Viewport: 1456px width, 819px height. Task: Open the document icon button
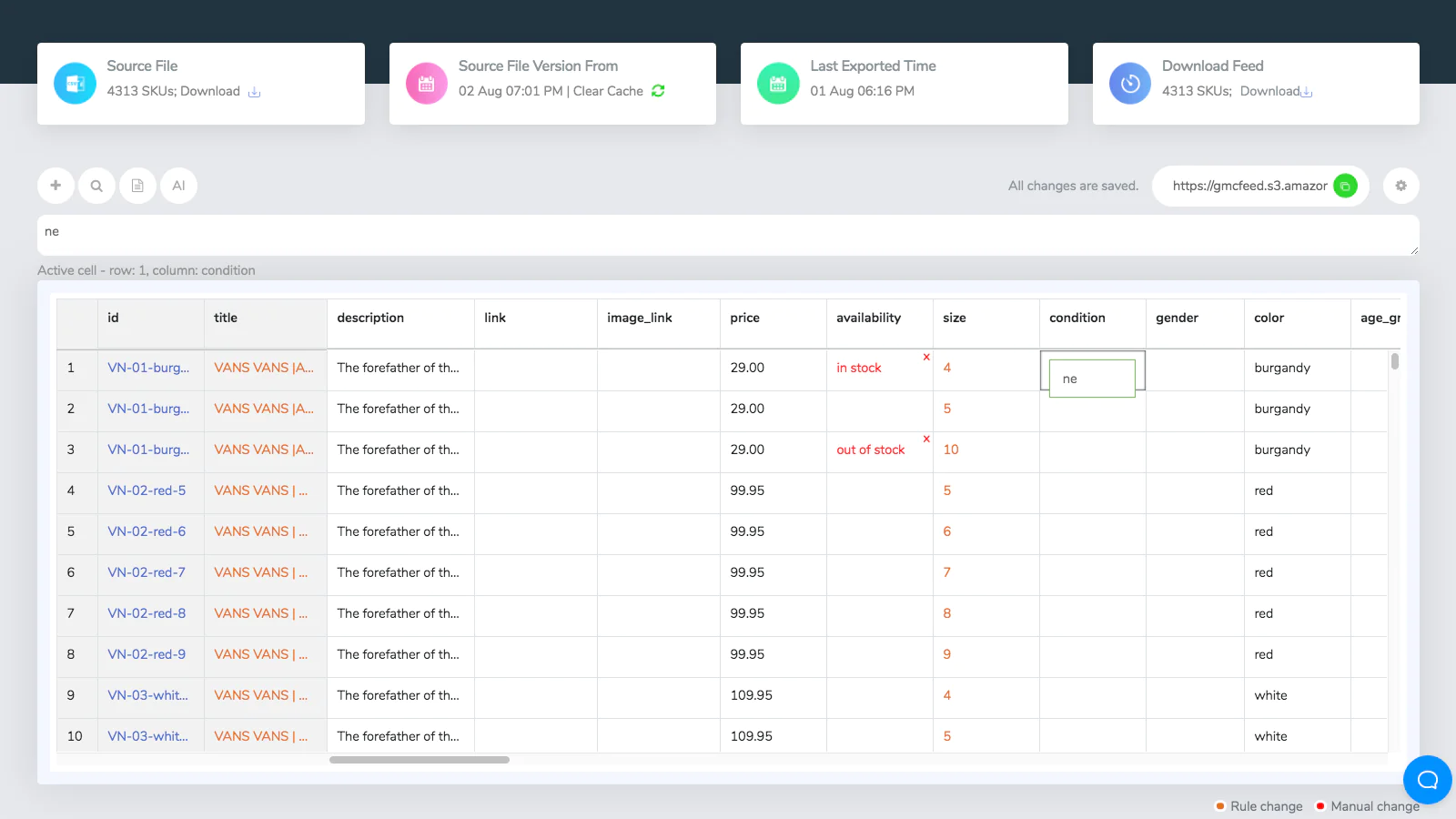coord(137,186)
